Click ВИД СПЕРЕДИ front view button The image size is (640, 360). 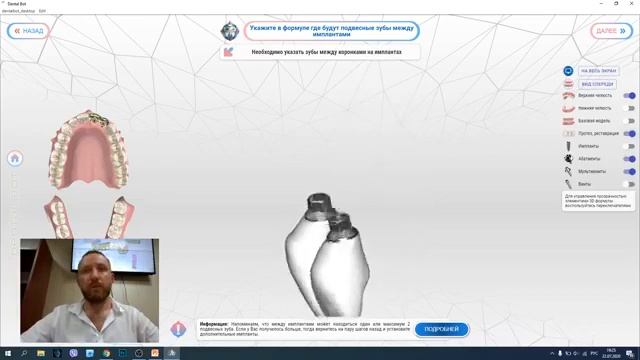(597, 84)
